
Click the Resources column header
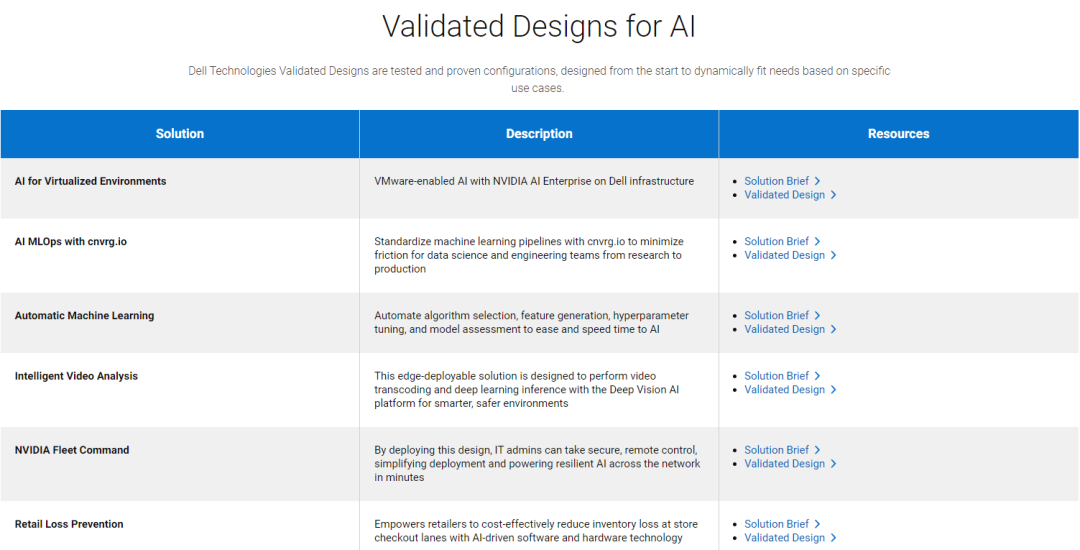(899, 134)
